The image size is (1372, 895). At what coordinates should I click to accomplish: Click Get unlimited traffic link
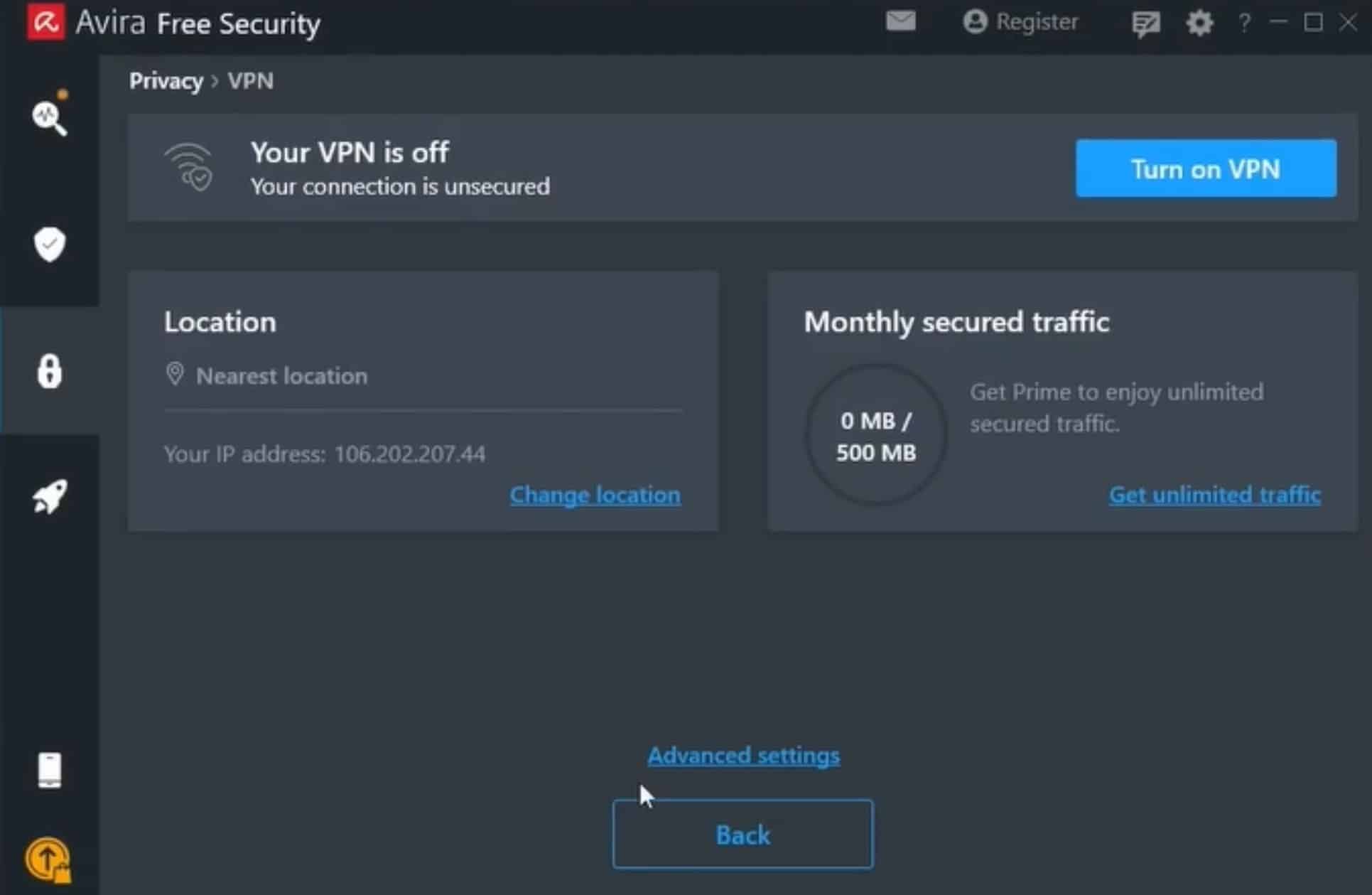1214,495
